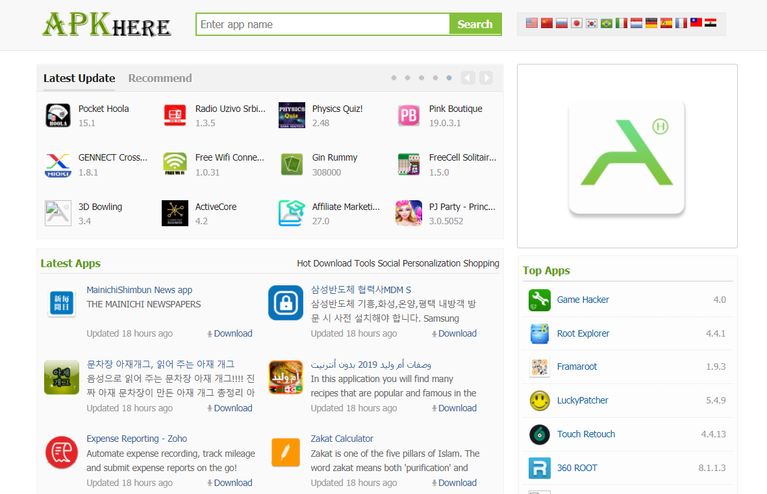This screenshot has height=494, width=767.
Task: Open GENNECT Cross app icon
Action: 58,164
